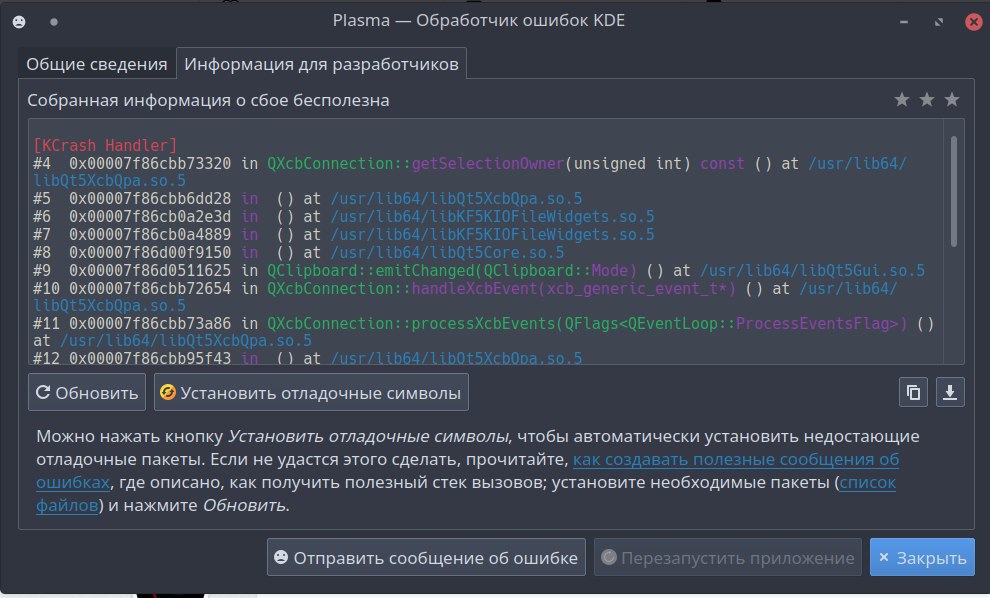This screenshot has height=598, width=990.
Task: Select Информация для разработчиков tab
Action: 321,64
